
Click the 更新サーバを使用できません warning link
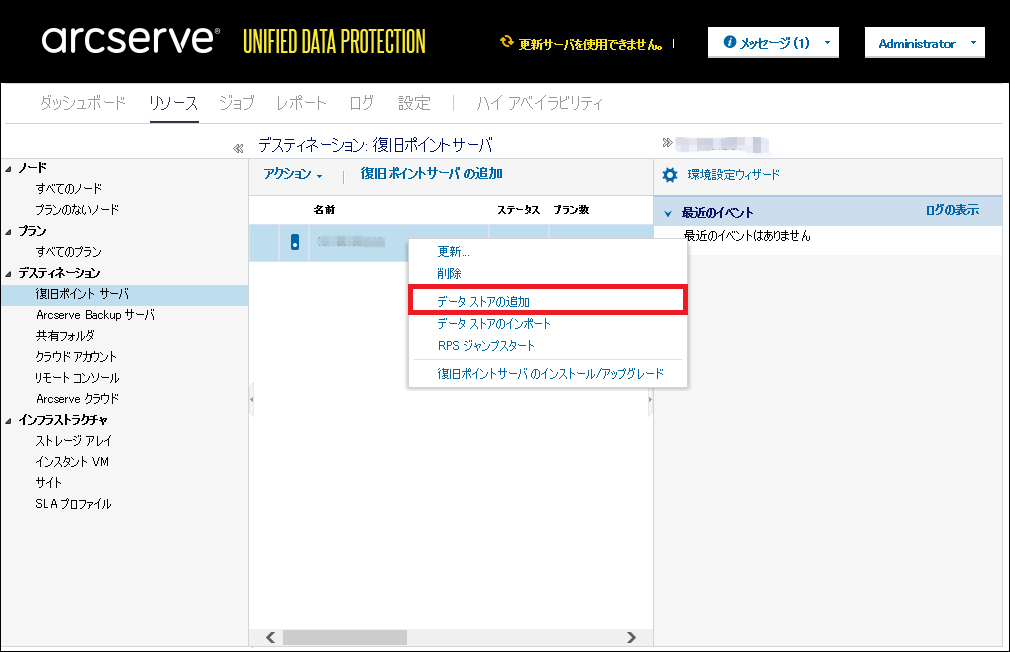[x=591, y=44]
